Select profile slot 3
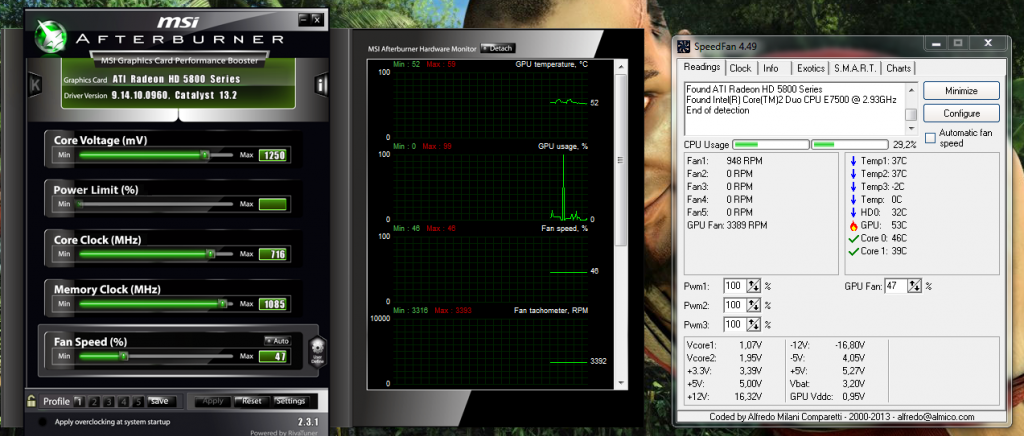Image resolution: width=1024 pixels, height=436 pixels. tap(107, 401)
